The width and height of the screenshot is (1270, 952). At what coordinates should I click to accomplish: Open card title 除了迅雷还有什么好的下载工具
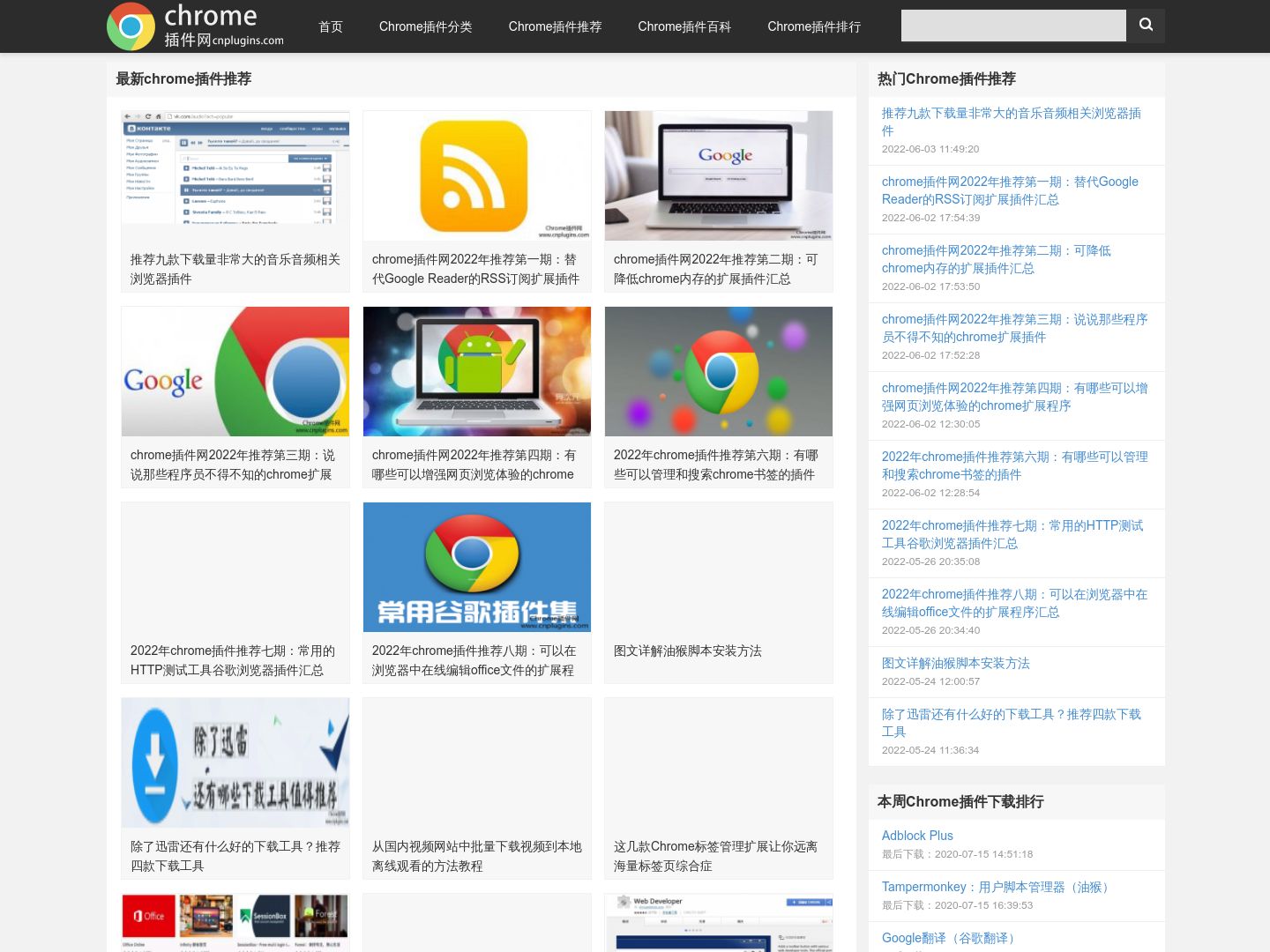tap(235, 856)
